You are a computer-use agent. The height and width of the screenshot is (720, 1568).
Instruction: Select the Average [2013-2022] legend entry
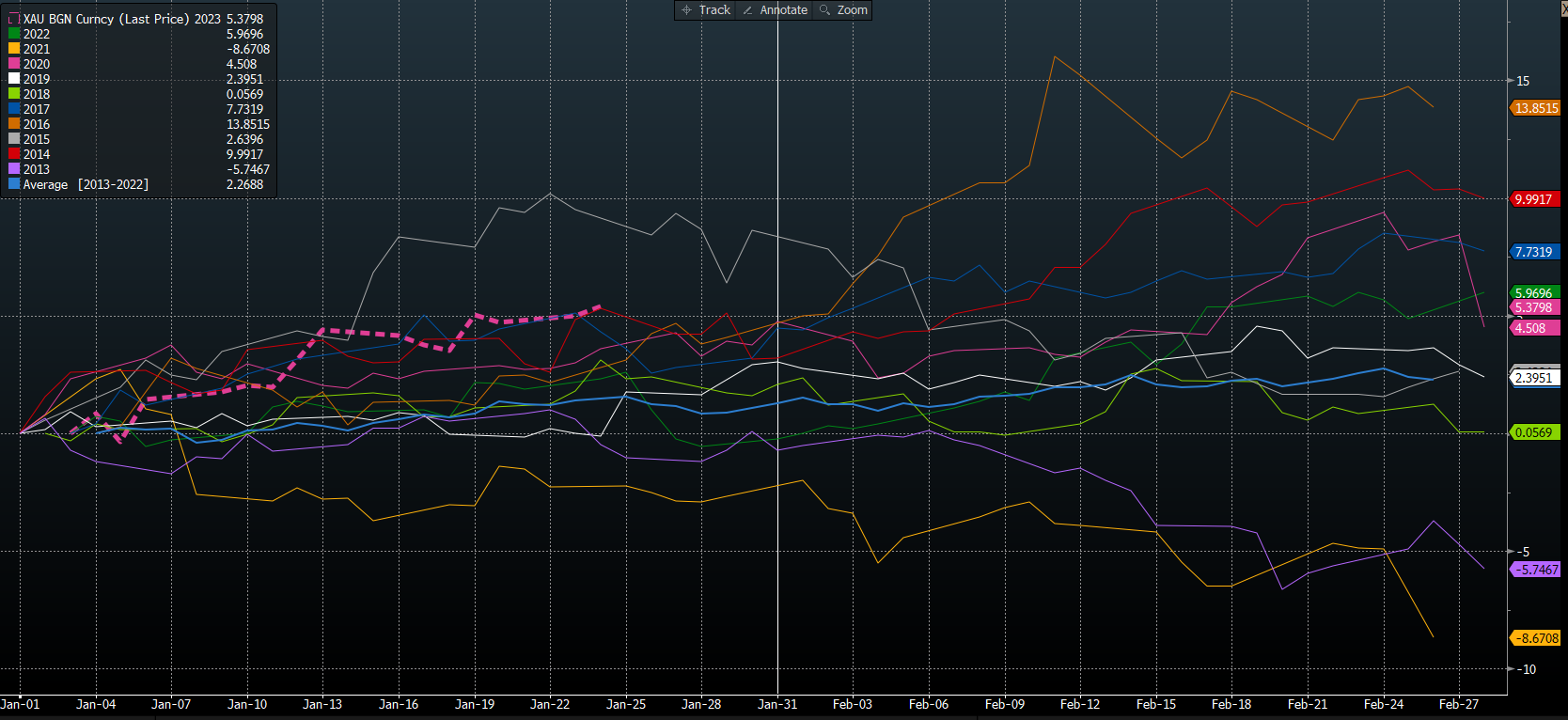point(85,184)
